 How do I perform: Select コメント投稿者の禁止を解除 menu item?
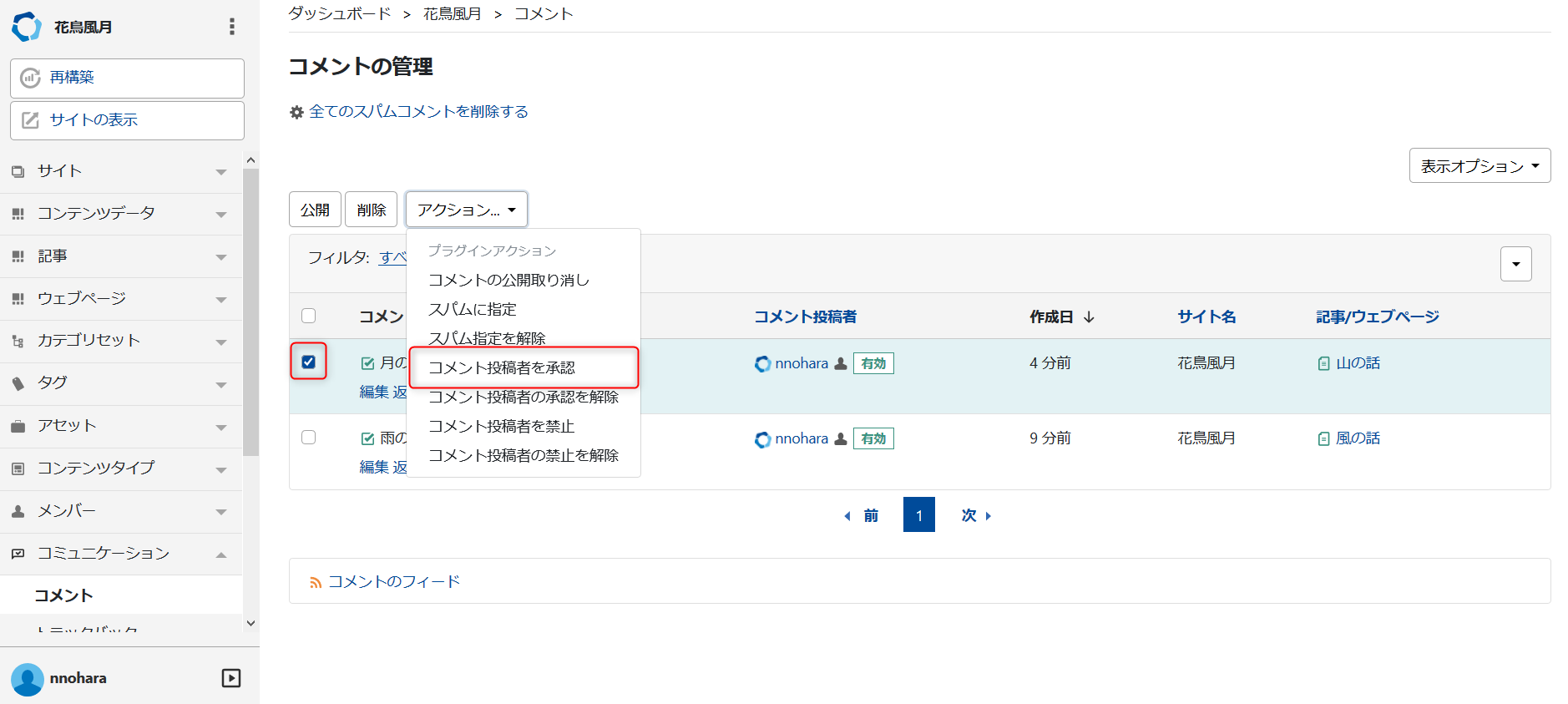[524, 455]
